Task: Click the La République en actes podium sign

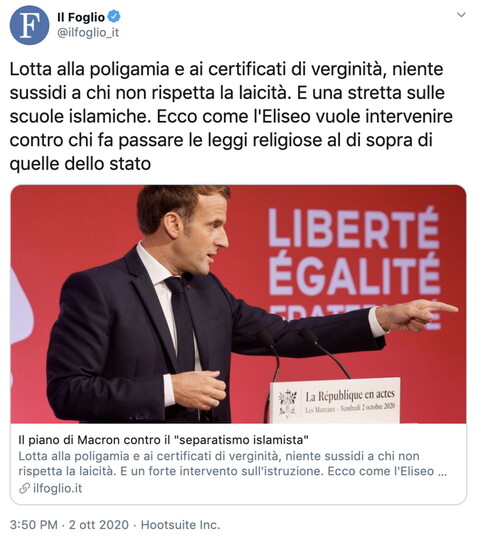Action: 335,401
